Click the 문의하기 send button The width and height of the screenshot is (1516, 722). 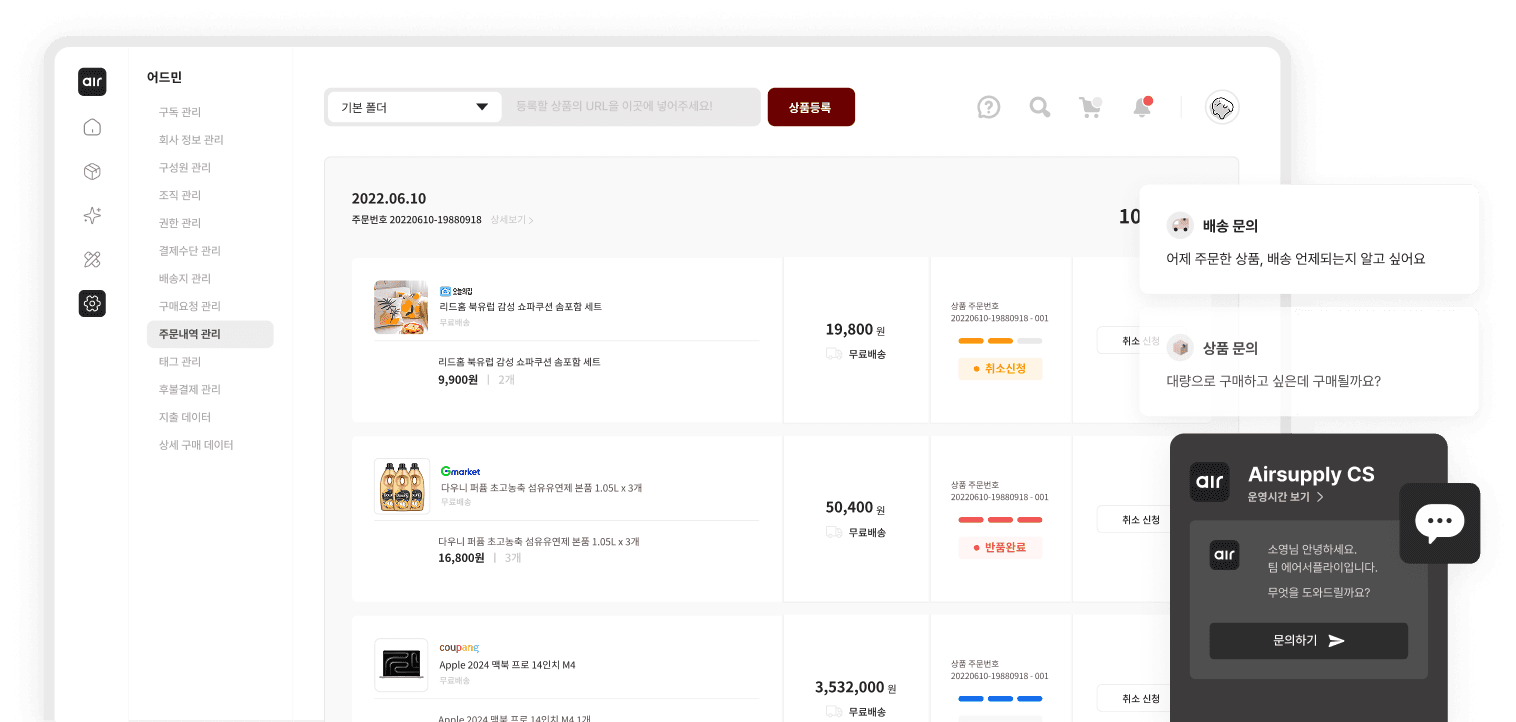(x=1309, y=641)
